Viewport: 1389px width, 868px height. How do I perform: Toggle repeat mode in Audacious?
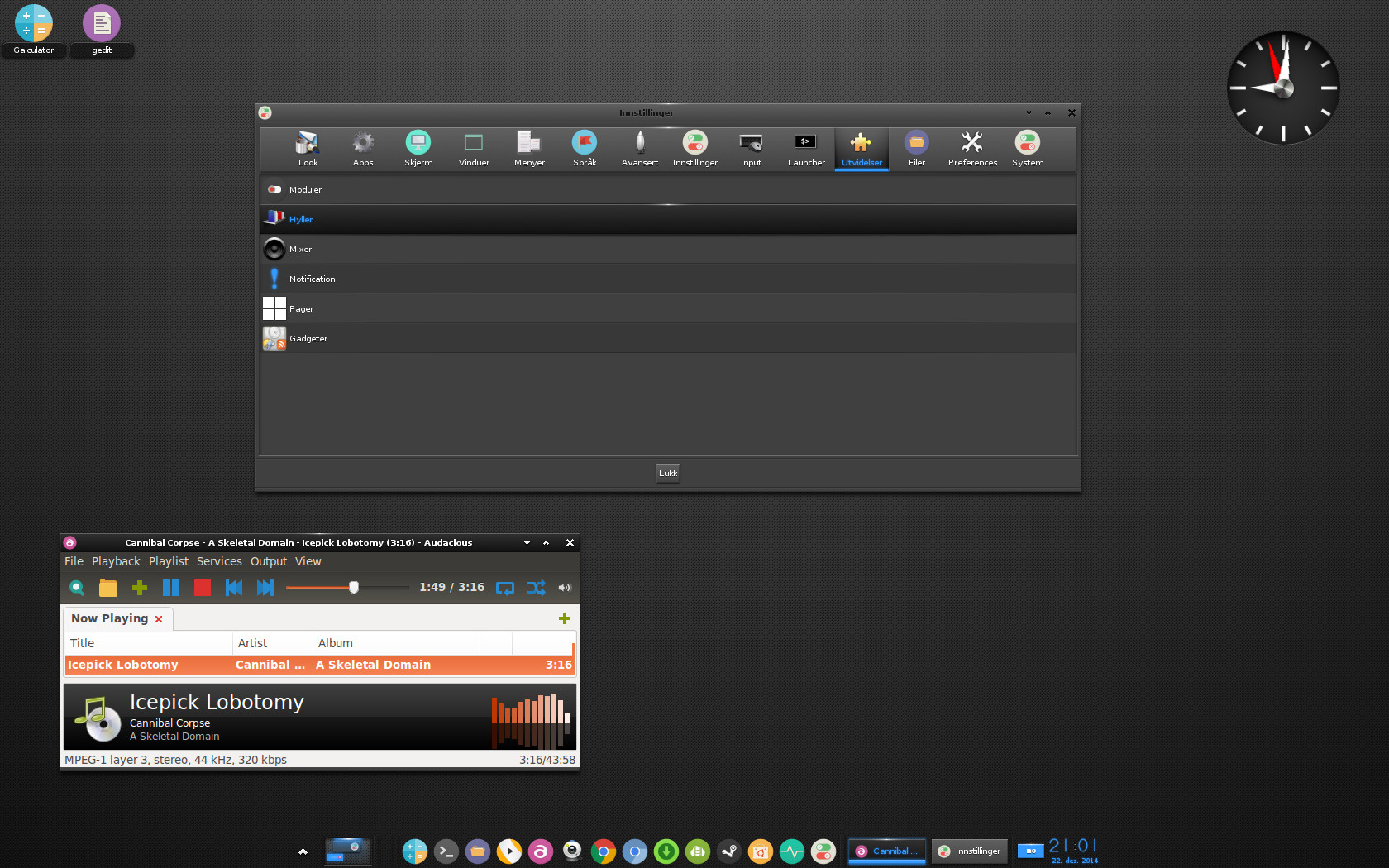click(505, 588)
